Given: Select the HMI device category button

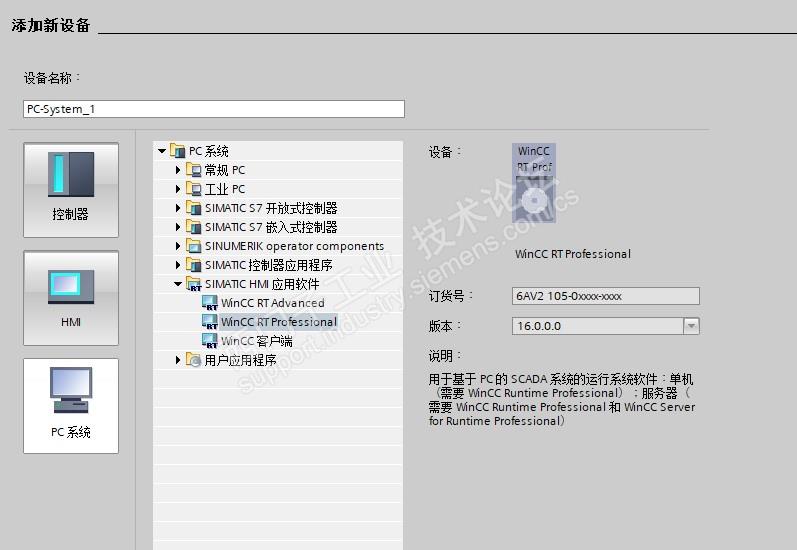Looking at the screenshot, I should click(71, 298).
